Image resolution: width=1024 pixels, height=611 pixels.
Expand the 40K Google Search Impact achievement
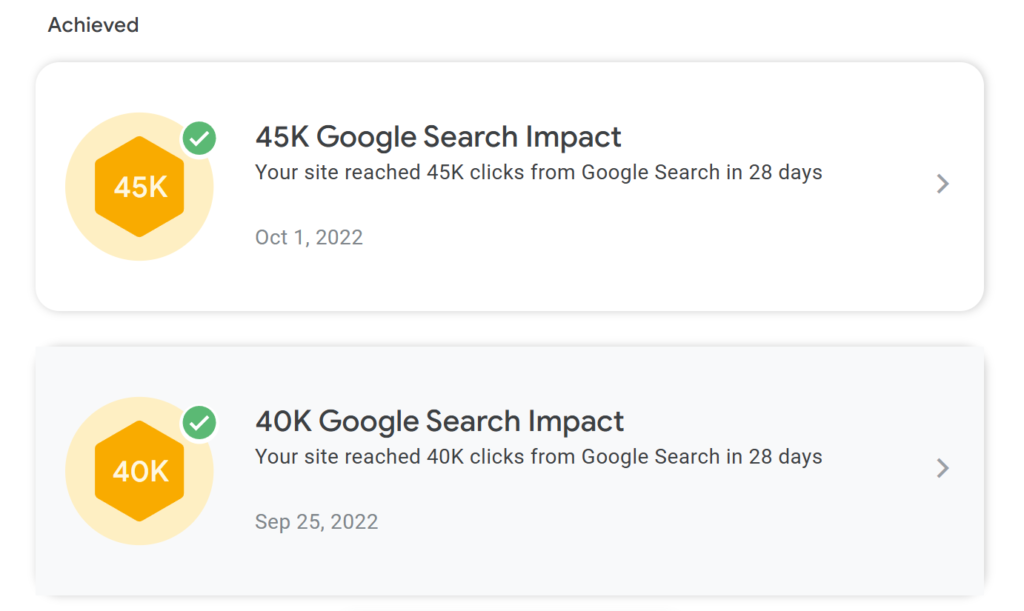click(x=941, y=468)
